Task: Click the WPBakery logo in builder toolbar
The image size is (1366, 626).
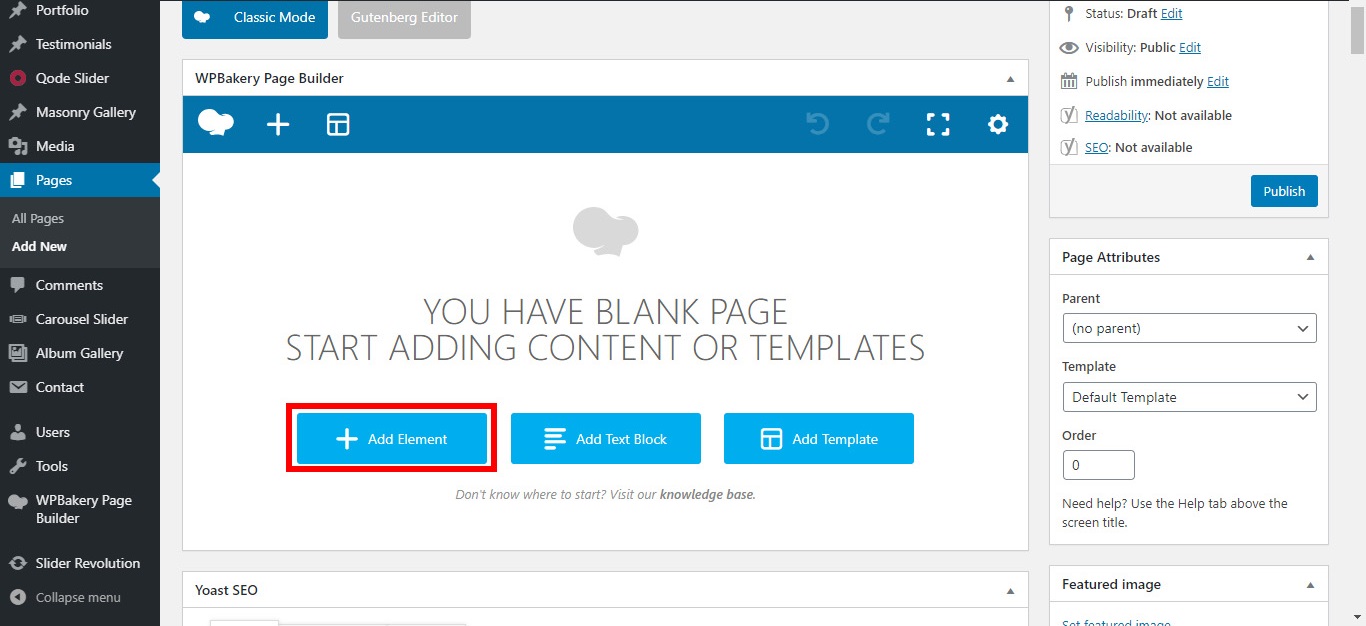Action: pos(216,124)
